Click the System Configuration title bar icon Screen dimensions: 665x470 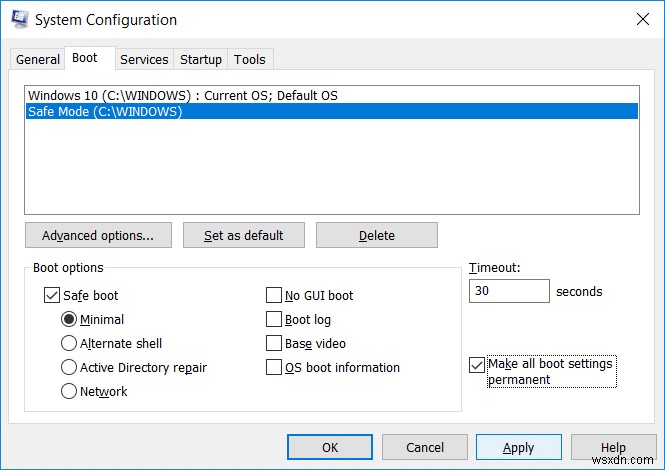pos(18,19)
